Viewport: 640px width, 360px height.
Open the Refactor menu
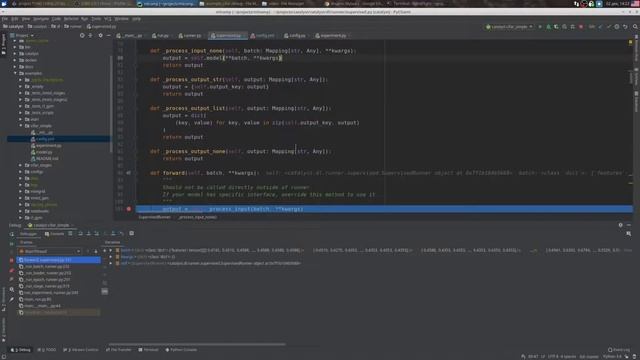(71, 19)
